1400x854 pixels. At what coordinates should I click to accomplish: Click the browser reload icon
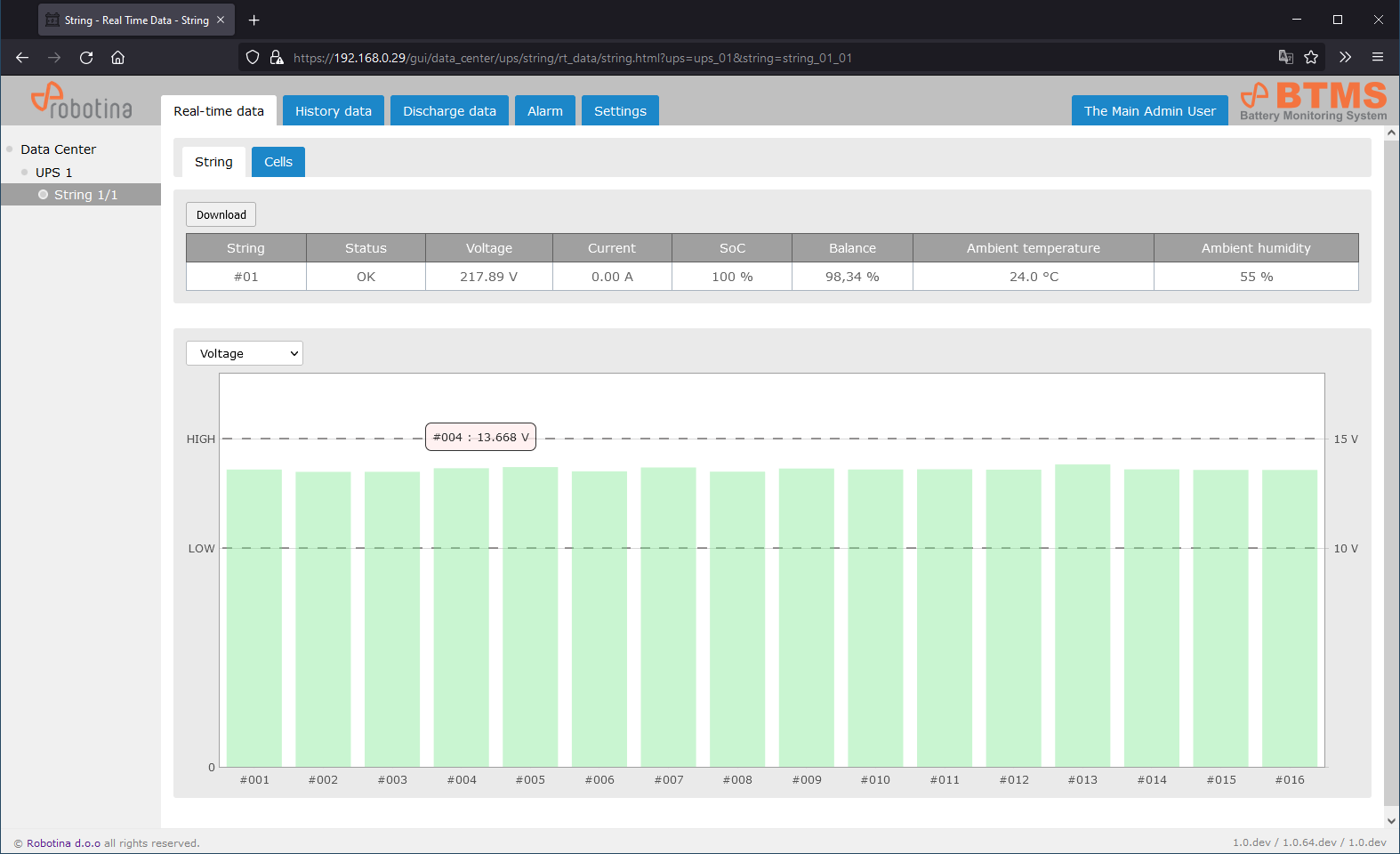point(86,58)
